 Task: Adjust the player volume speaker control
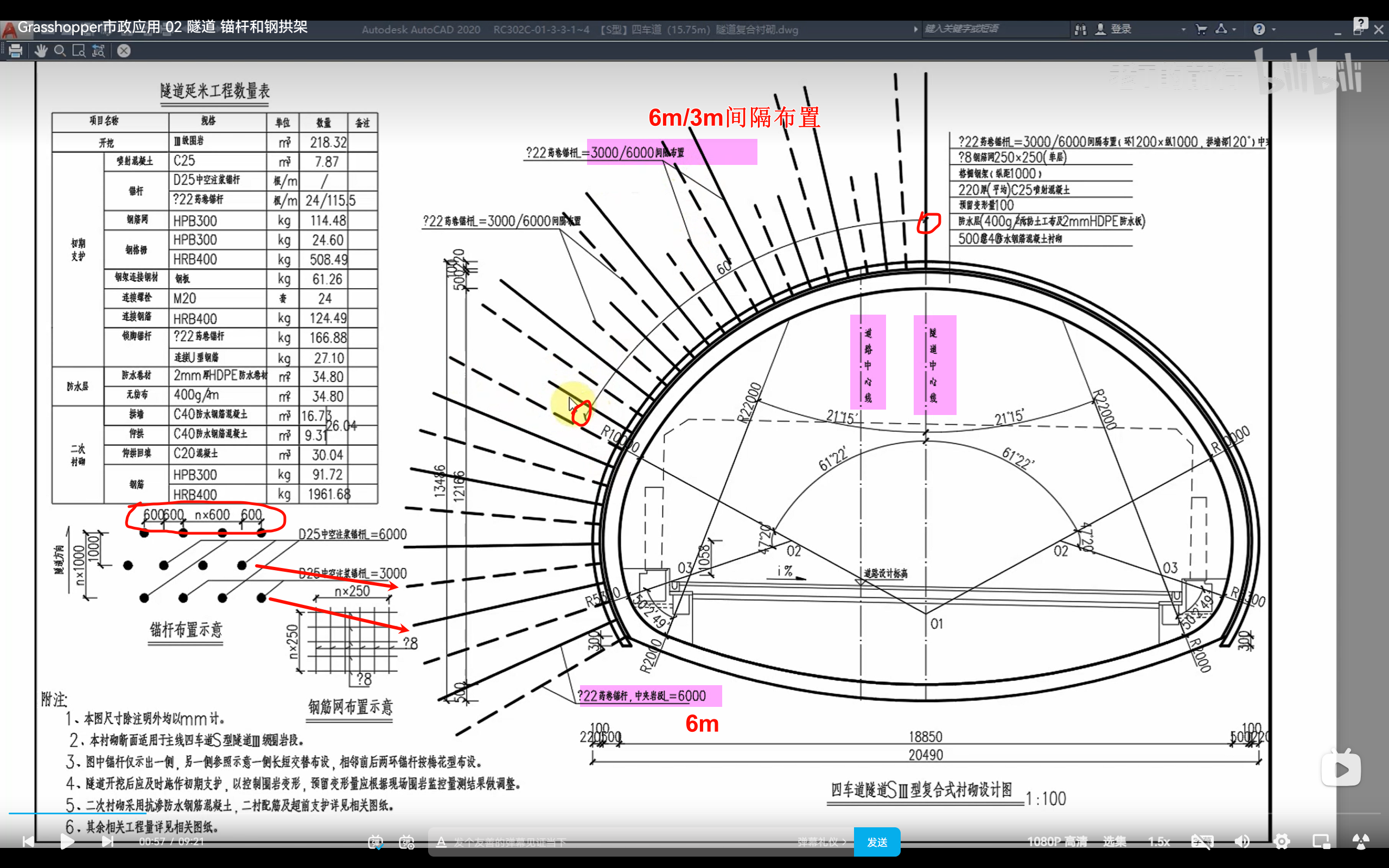(1242, 841)
